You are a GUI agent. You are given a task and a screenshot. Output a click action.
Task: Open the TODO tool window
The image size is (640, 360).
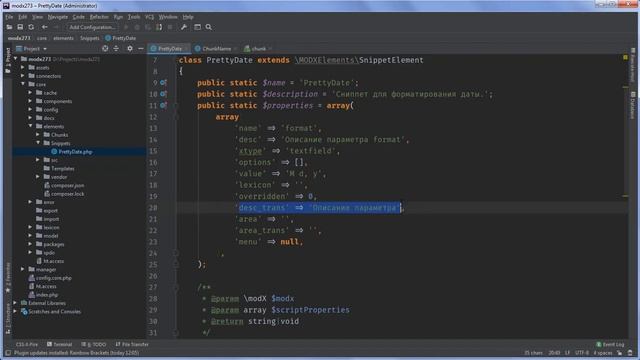94,344
